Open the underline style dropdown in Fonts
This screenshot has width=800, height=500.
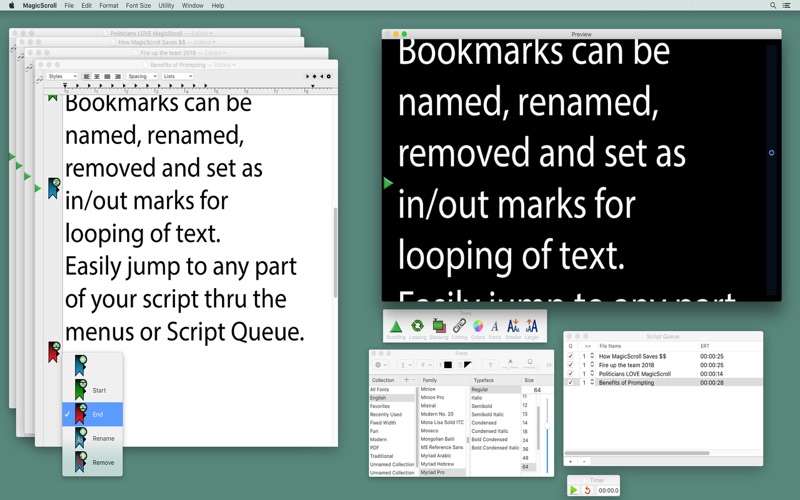pos(406,365)
